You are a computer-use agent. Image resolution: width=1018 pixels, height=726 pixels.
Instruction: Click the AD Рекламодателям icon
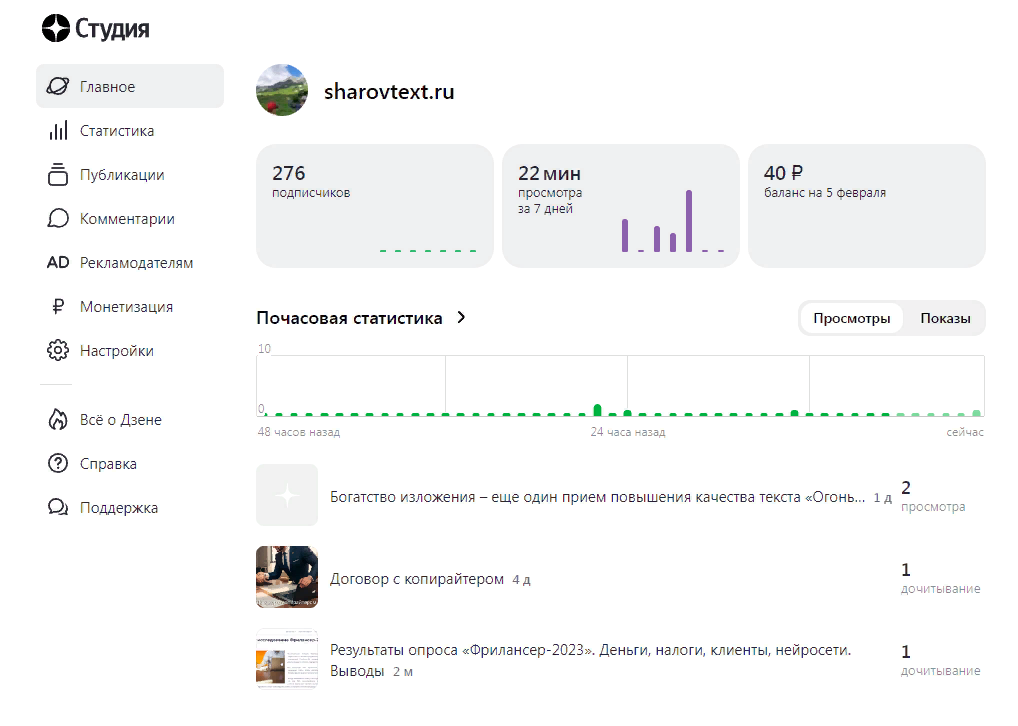point(60,262)
